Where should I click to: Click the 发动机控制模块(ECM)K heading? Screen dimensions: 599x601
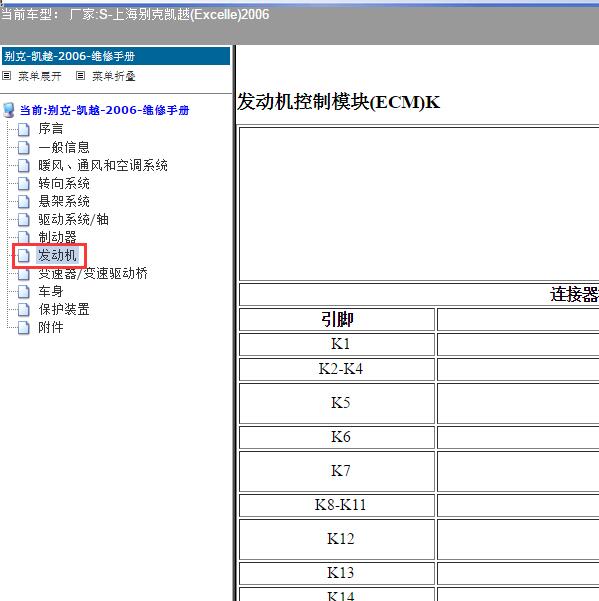[x=338, y=102]
